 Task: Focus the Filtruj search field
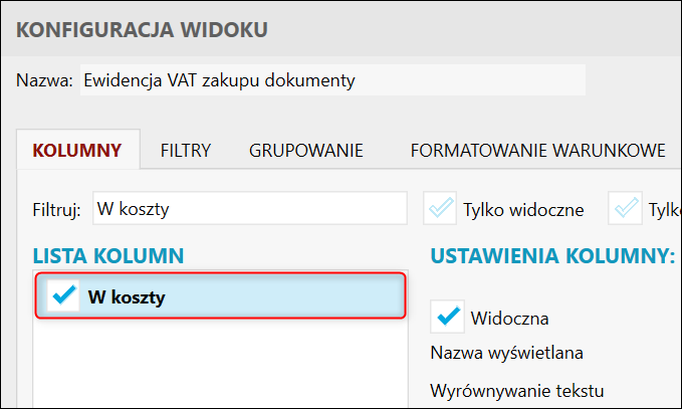point(249,209)
